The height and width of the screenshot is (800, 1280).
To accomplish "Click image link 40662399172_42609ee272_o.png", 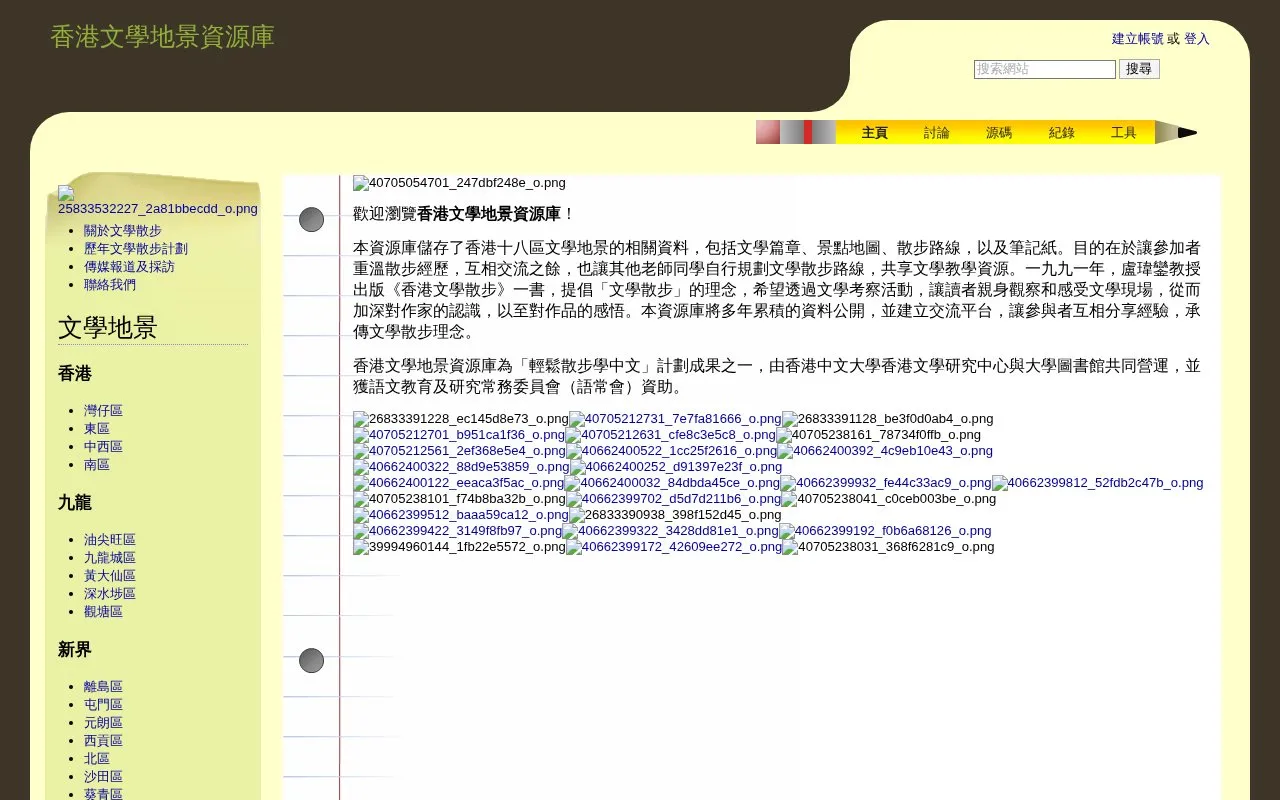I will pyautogui.click(x=674, y=547).
